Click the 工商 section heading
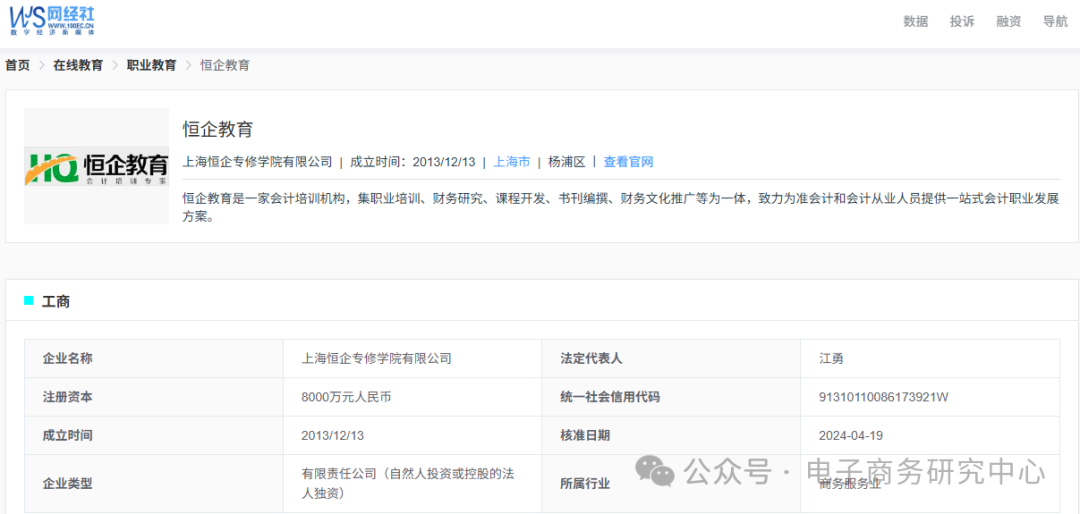Screen dimensions: 1080x514 tap(56, 302)
